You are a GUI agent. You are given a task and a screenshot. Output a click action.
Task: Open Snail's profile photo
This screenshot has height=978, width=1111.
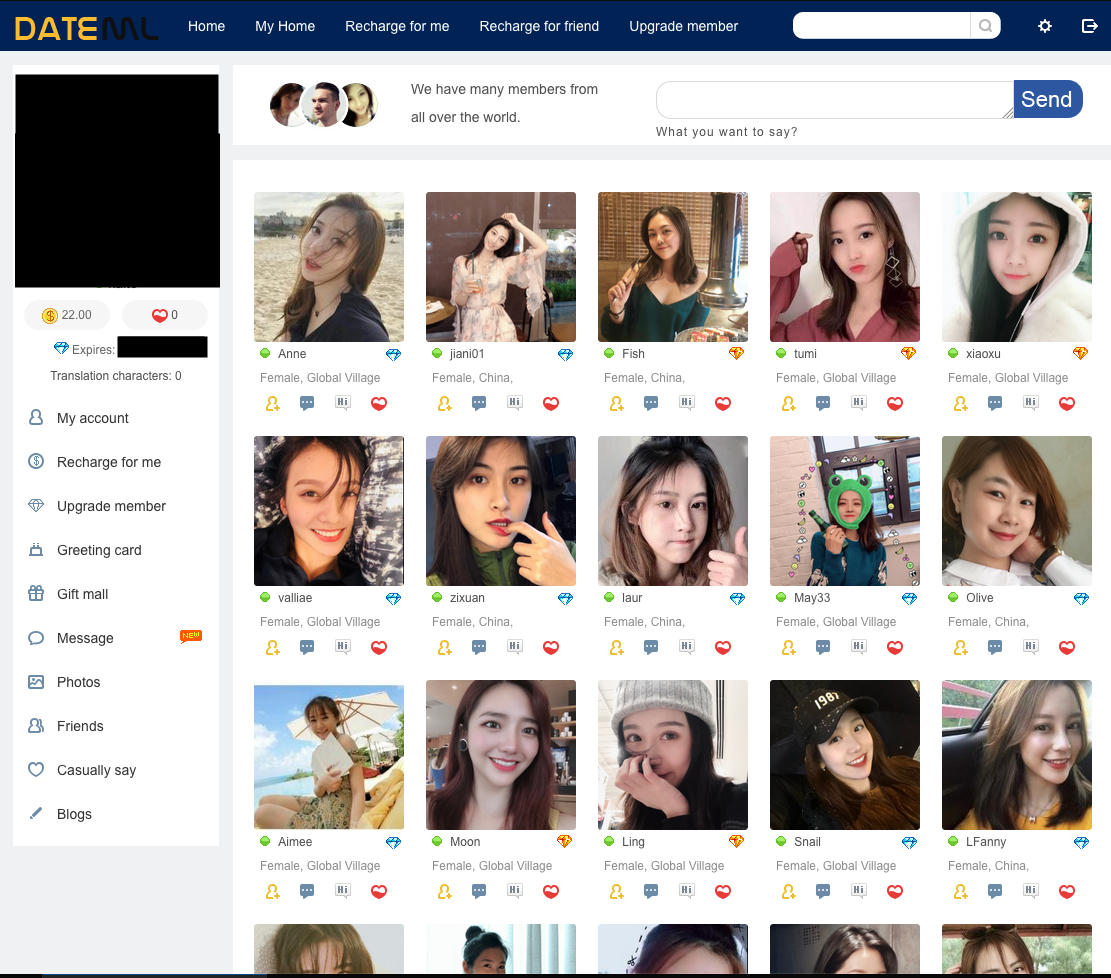click(x=845, y=755)
